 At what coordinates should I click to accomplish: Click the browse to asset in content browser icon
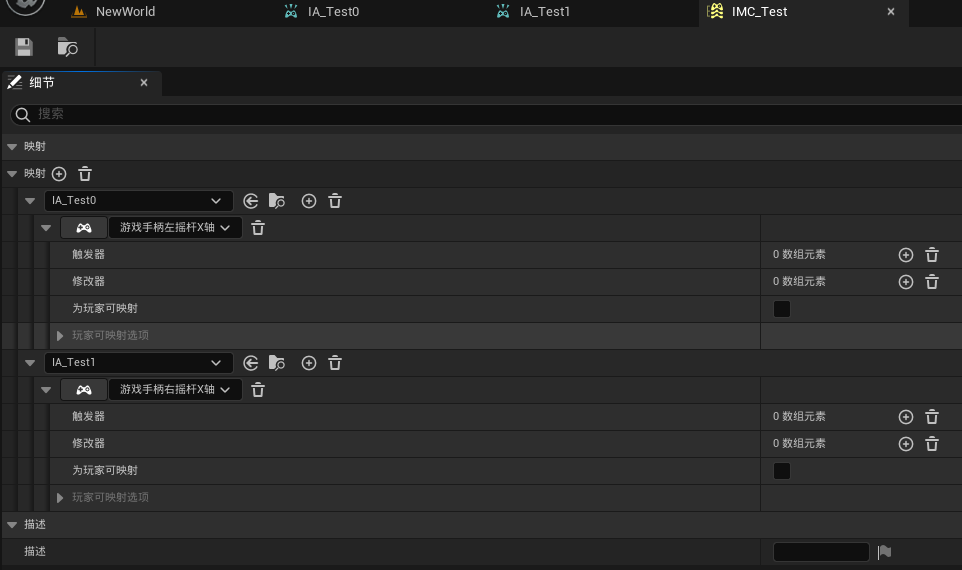(x=67, y=47)
